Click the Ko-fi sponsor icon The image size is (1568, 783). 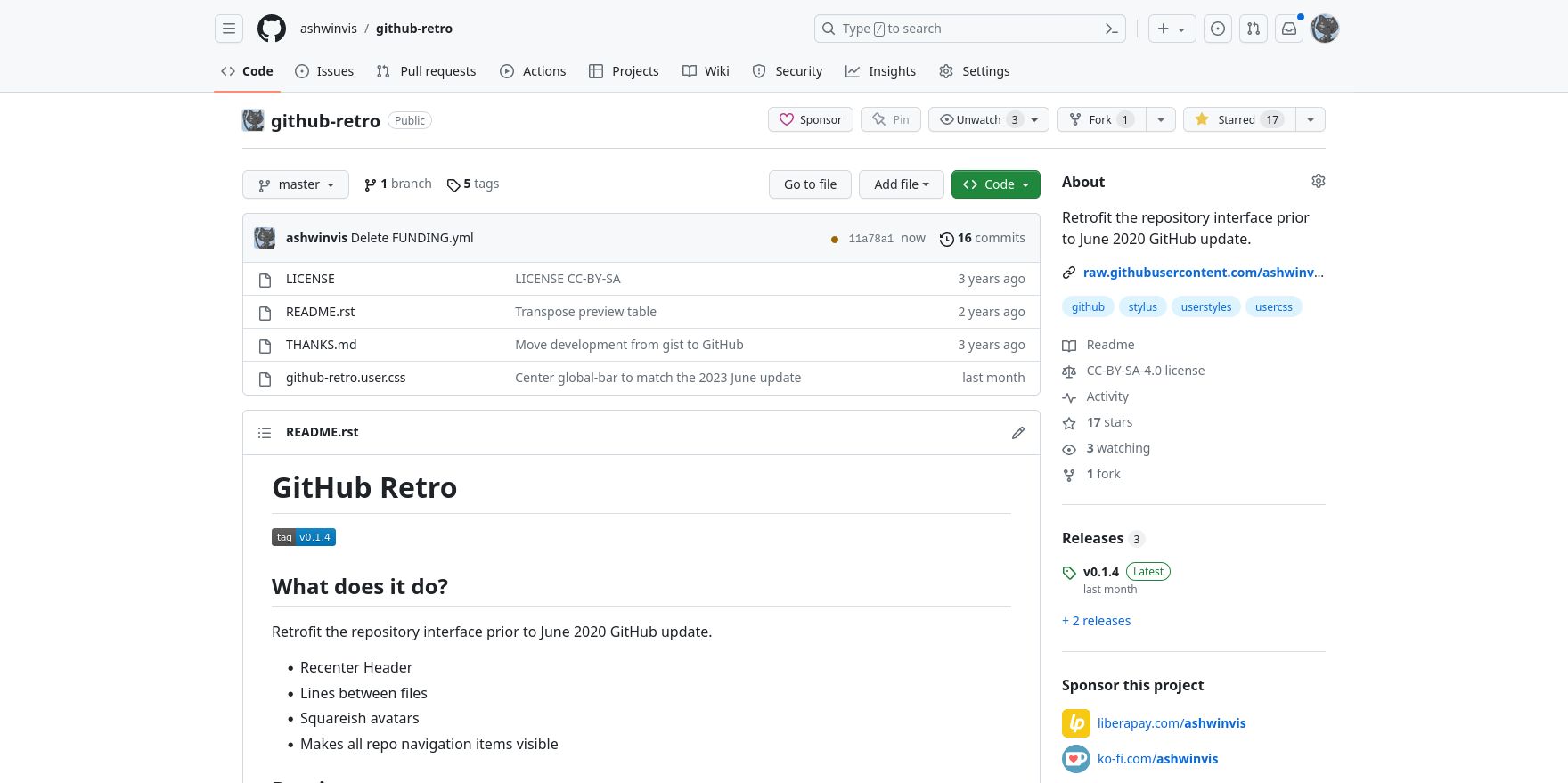pyautogui.click(x=1076, y=759)
